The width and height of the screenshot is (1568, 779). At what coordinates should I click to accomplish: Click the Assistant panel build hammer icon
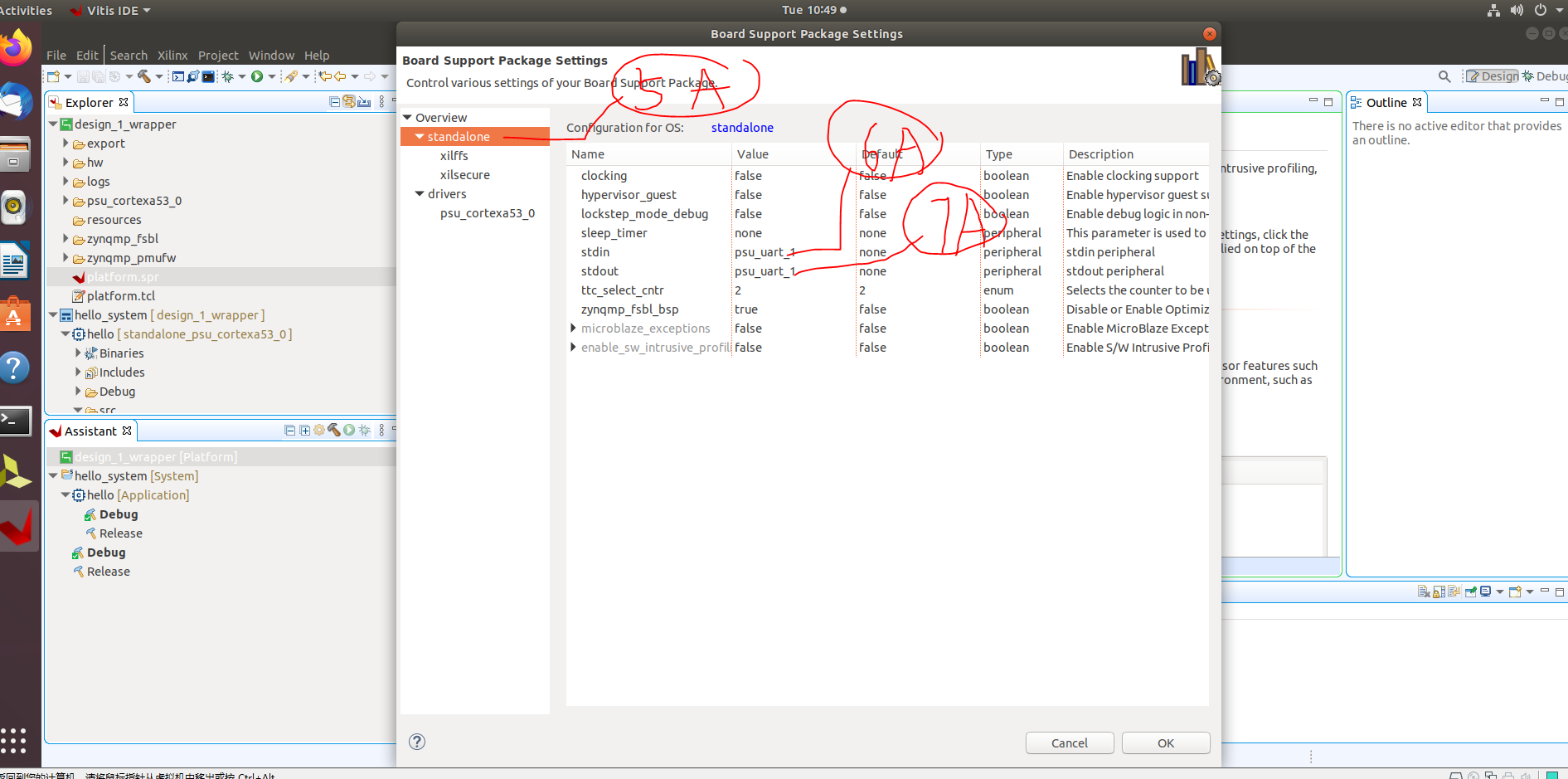click(334, 430)
